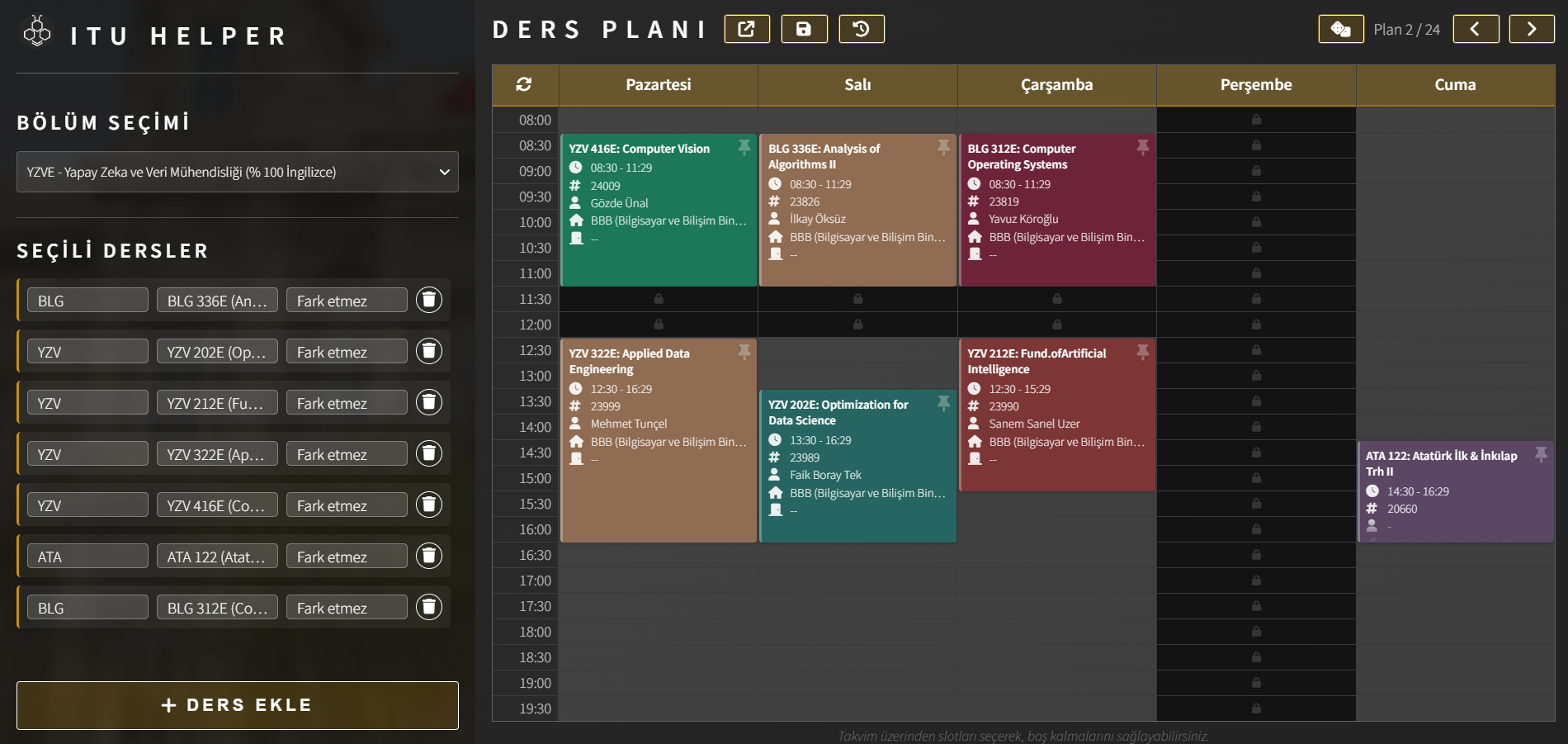
Task: Open the YZV 202E course dropdown
Action: click(x=217, y=352)
